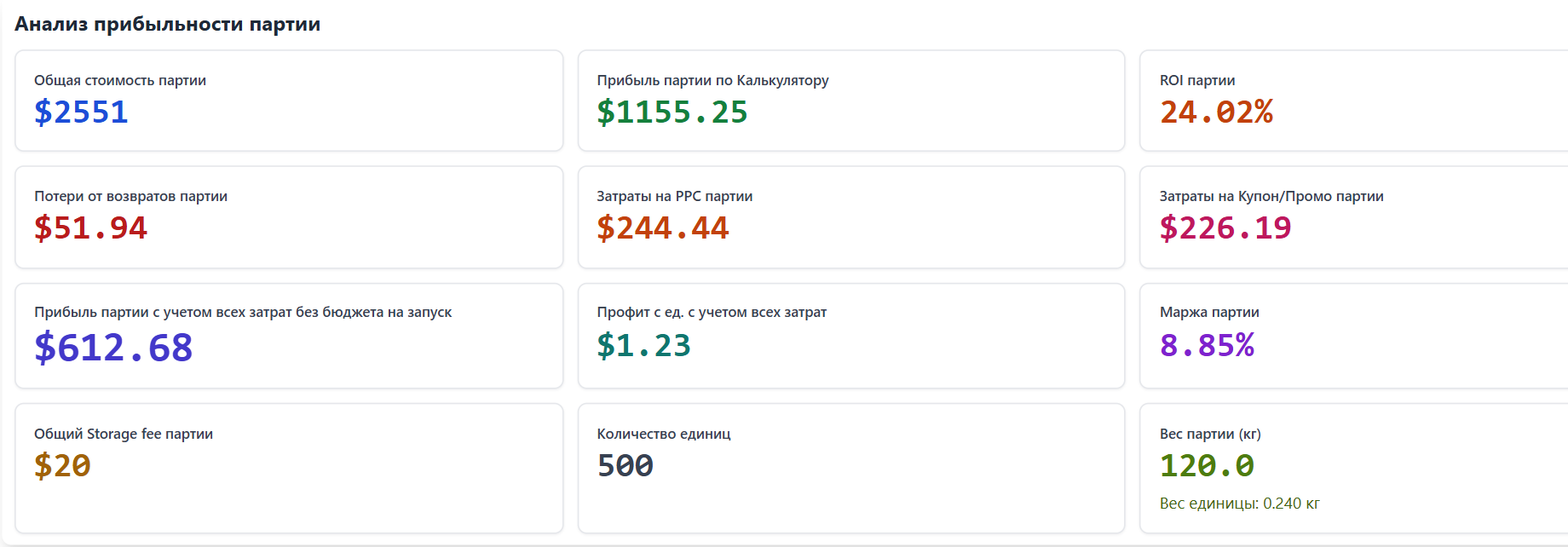Click the $20 total storage fee value

pyautogui.click(x=62, y=466)
